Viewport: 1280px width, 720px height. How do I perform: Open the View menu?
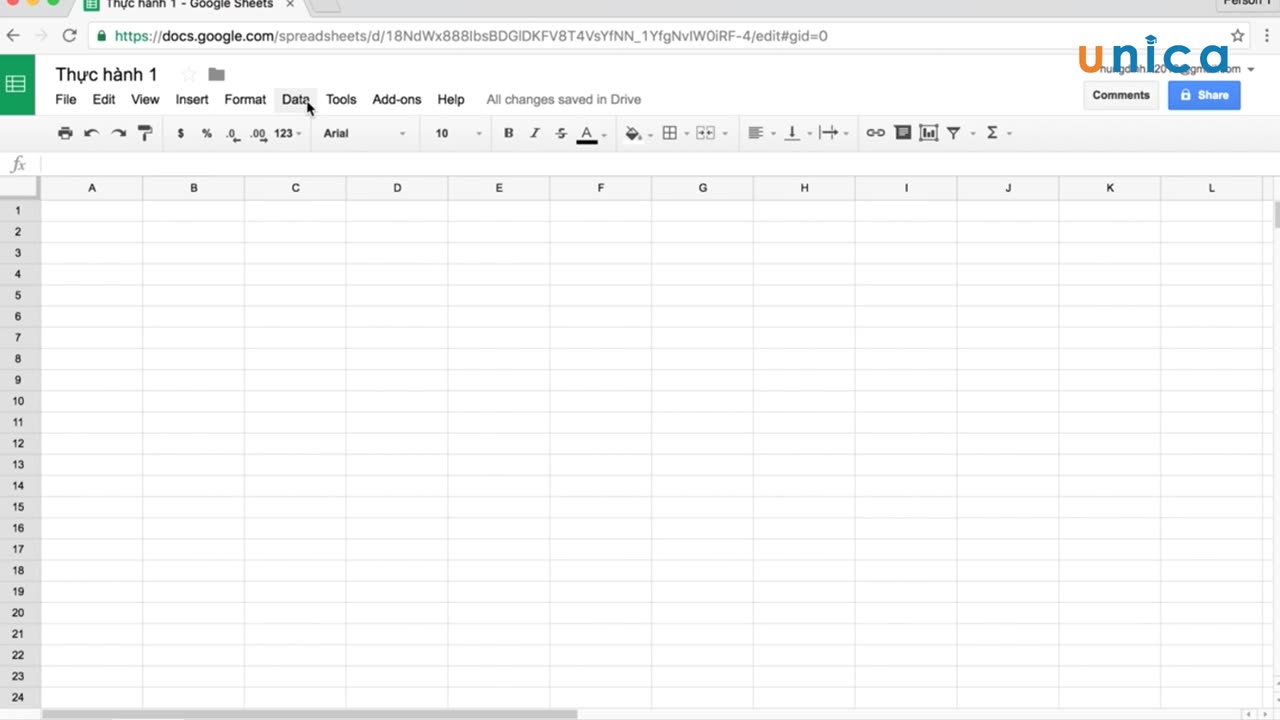tap(145, 99)
